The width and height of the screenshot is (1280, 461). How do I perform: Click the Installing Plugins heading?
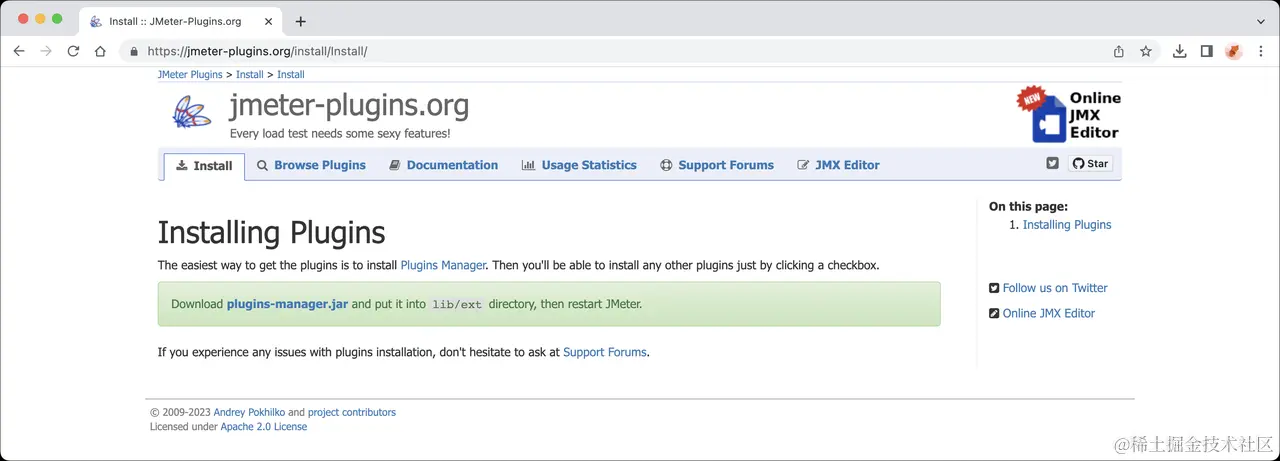(272, 232)
